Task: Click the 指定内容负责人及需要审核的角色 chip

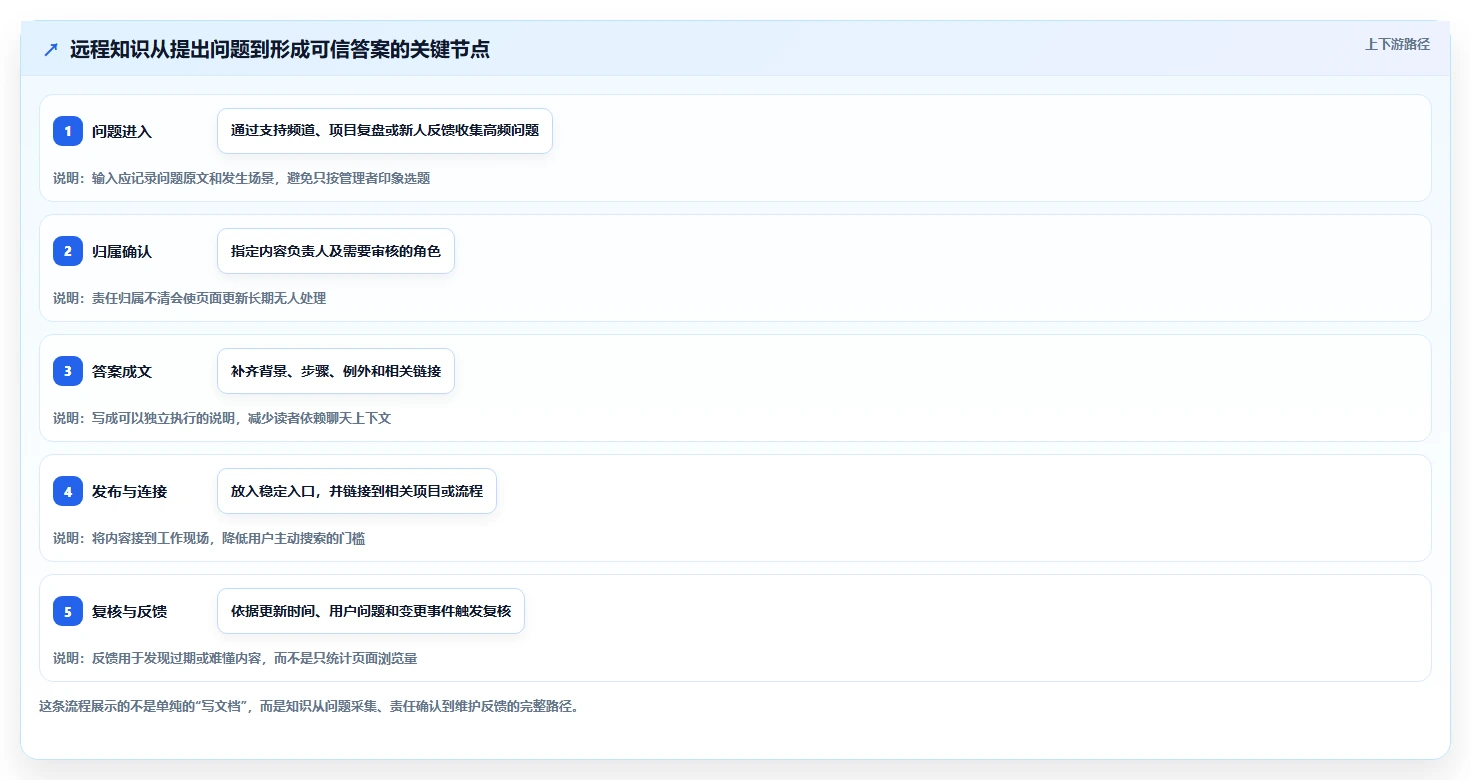Action: (x=336, y=251)
